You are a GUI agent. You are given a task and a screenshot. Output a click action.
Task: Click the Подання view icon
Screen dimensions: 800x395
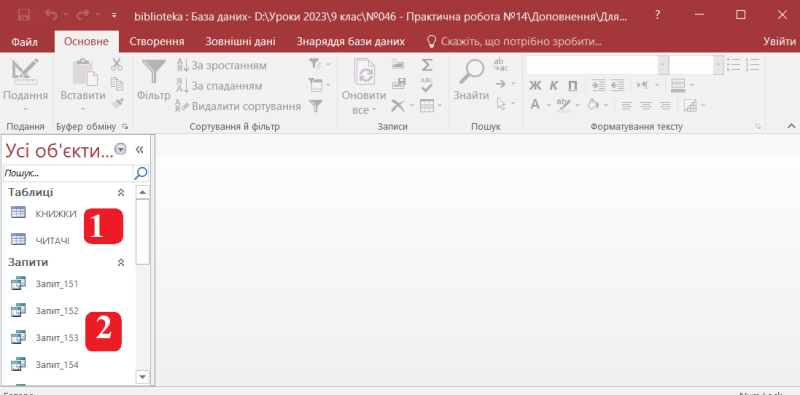point(25,71)
